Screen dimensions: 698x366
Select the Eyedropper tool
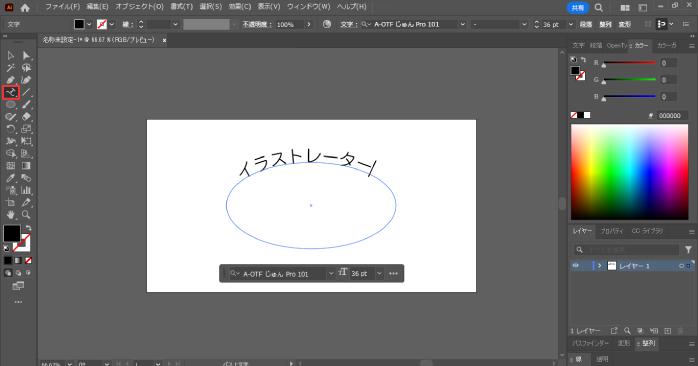[x=11, y=178]
